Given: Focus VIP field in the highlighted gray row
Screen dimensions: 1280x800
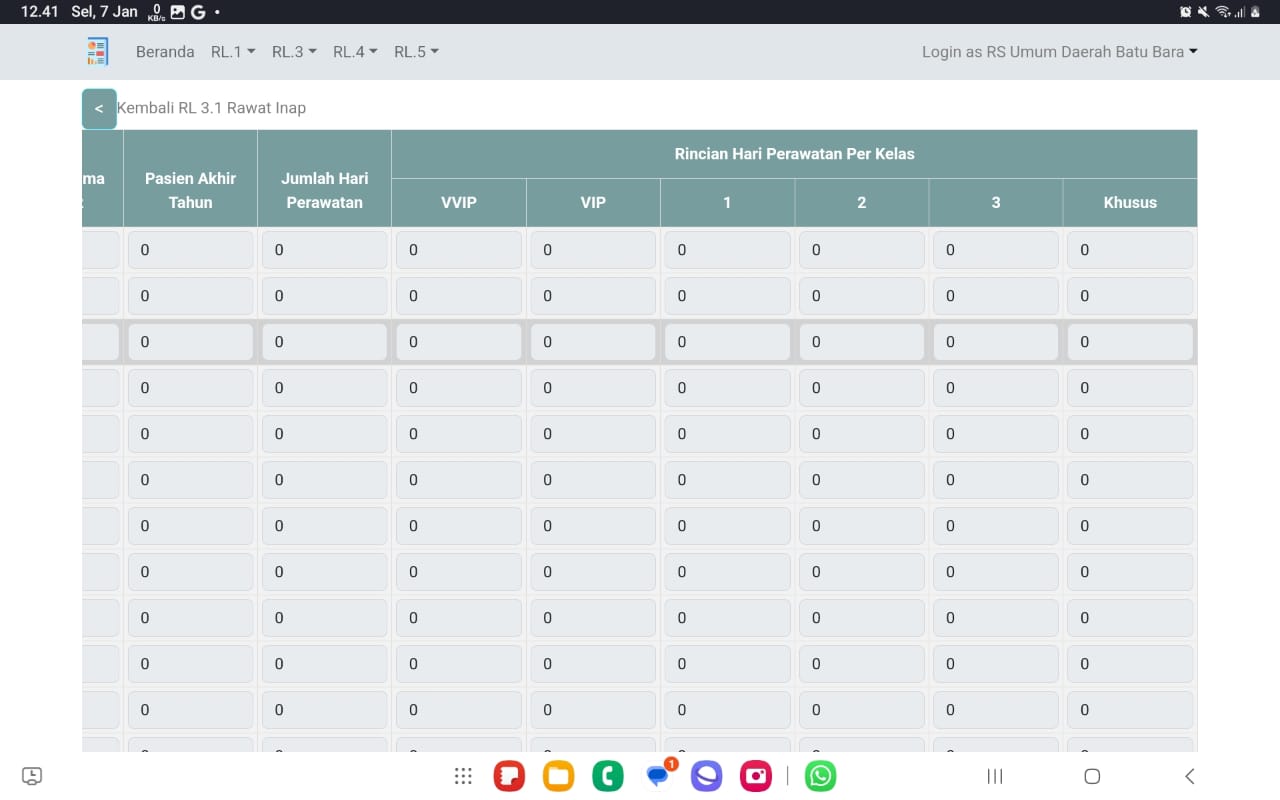Looking at the screenshot, I should [x=593, y=342].
